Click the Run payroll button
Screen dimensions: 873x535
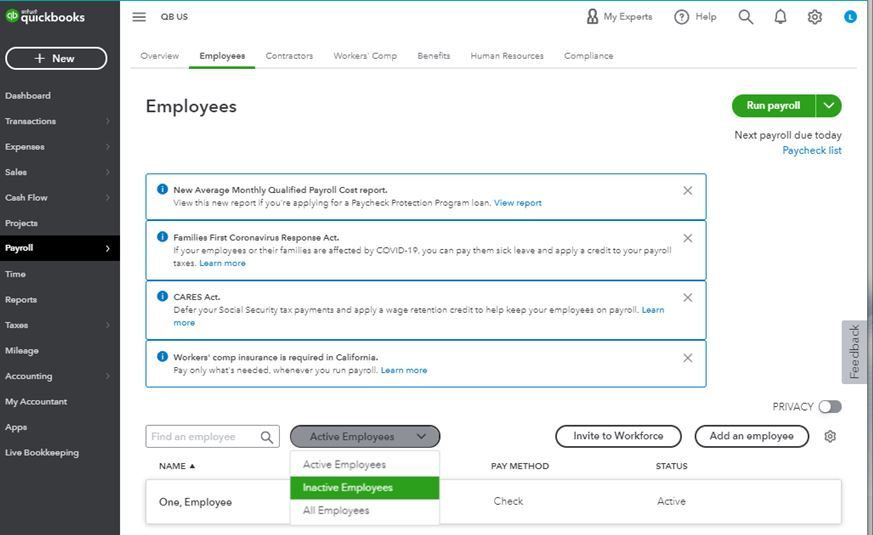click(773, 106)
